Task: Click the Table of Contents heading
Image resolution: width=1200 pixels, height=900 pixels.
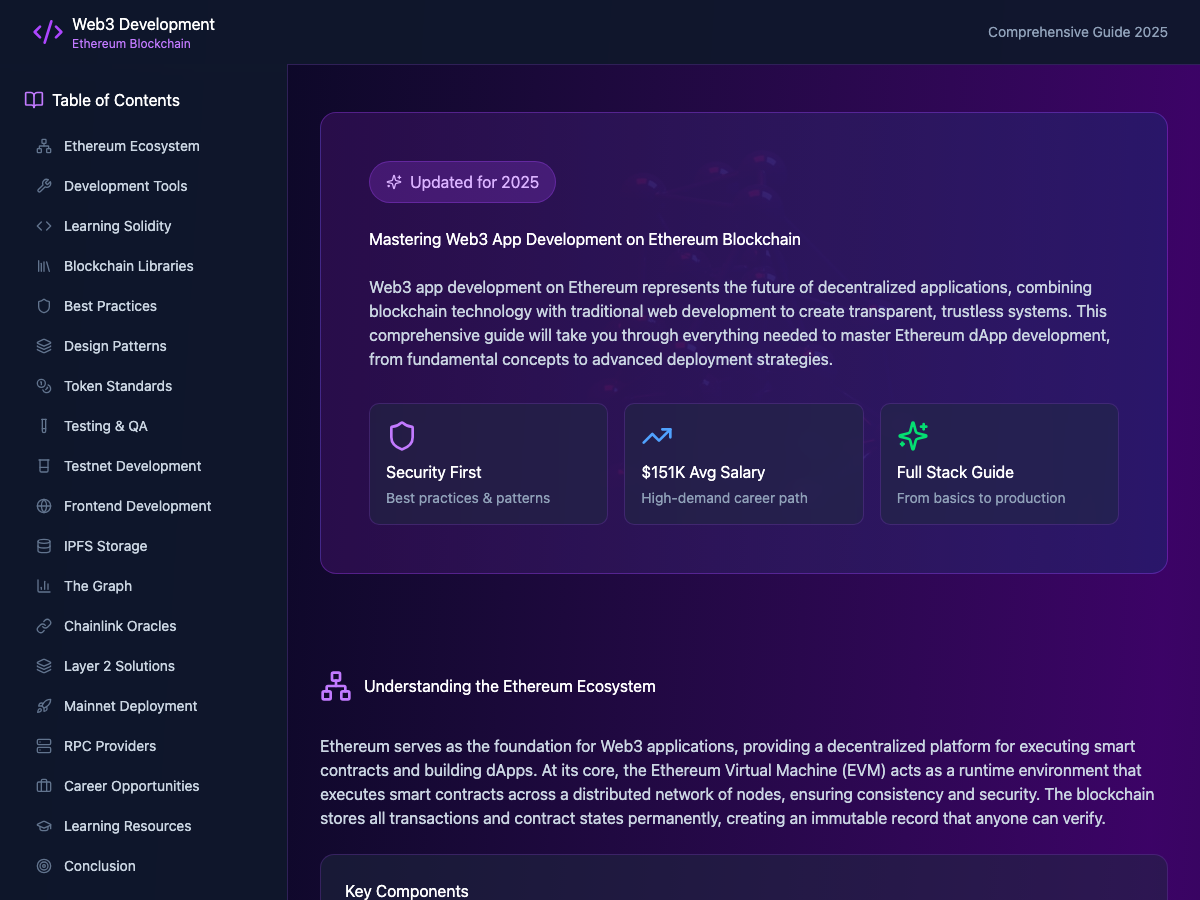Action: tap(116, 100)
